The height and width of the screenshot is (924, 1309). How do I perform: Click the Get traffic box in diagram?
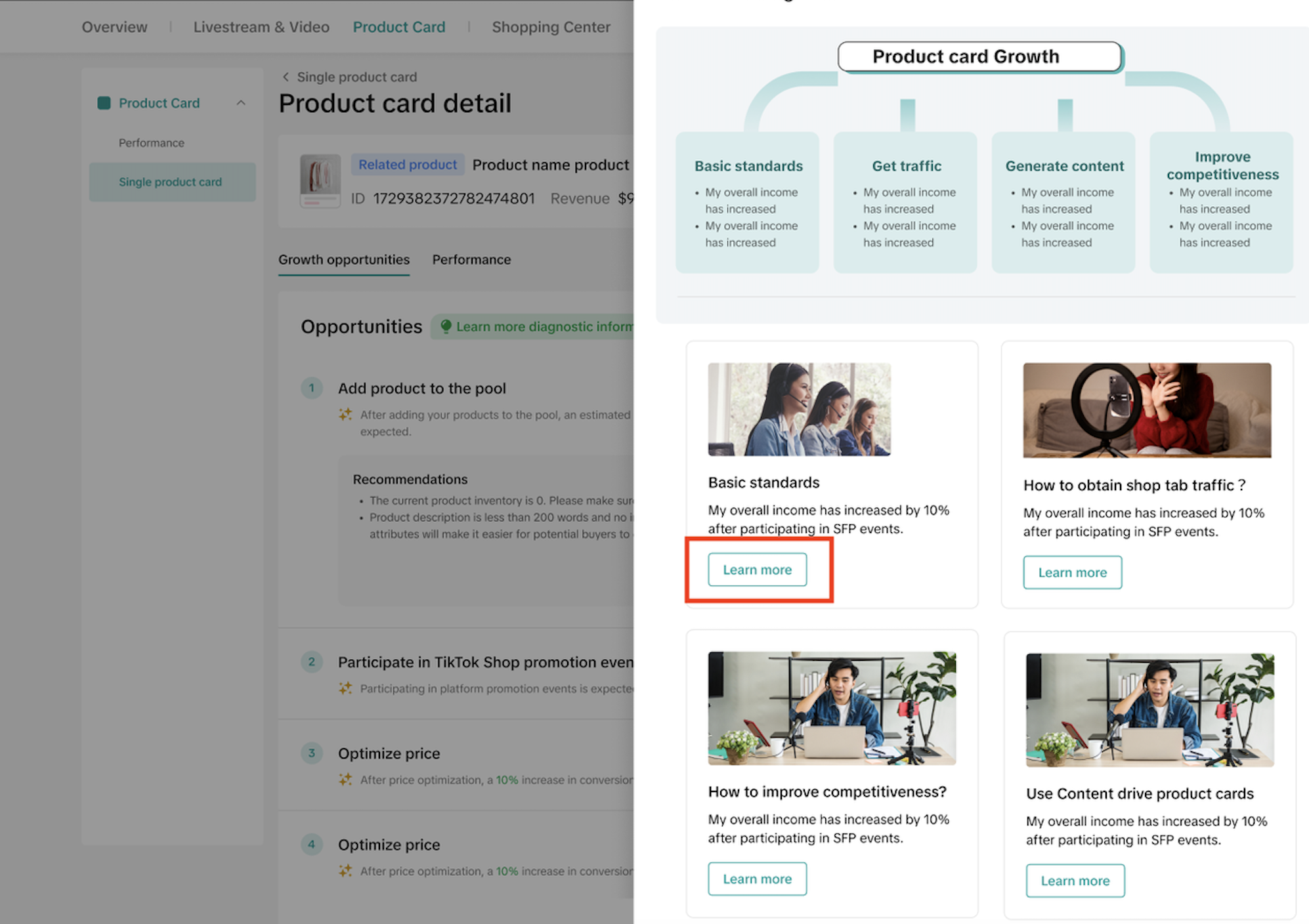(x=905, y=202)
